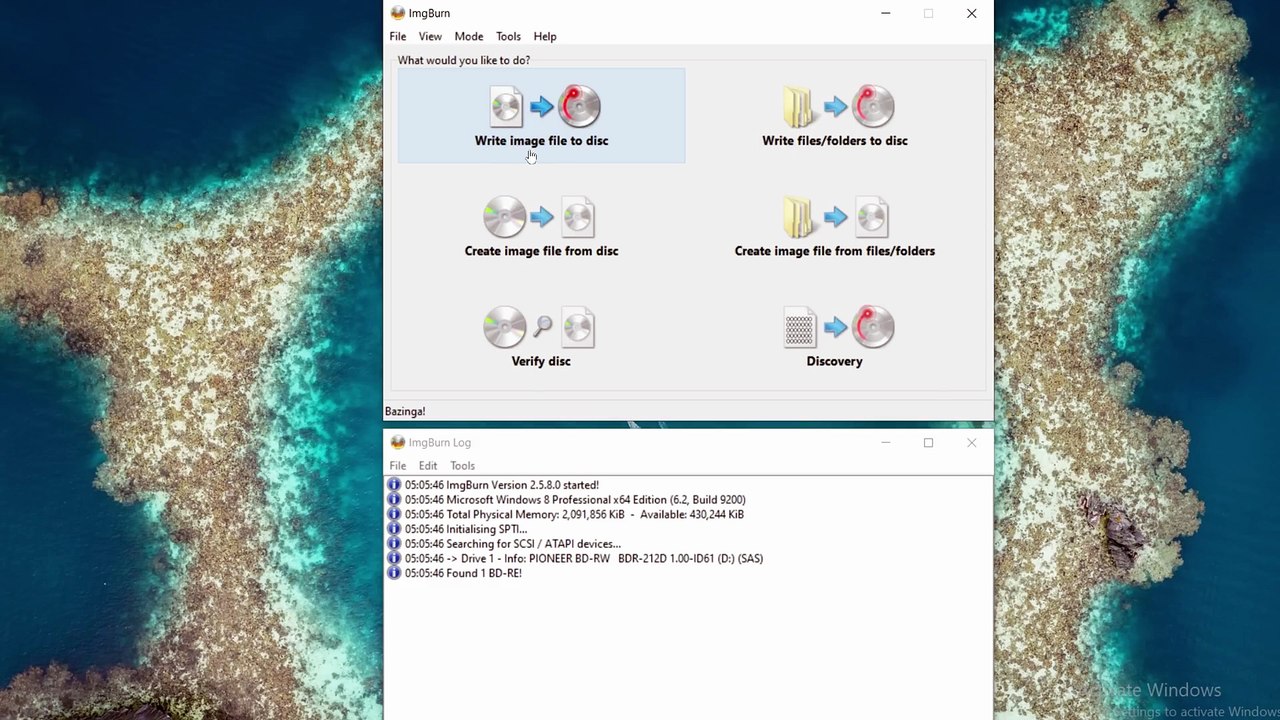The width and height of the screenshot is (1280, 720).
Task: Open the File menu in ImgBurn Log window
Action: coord(398,466)
